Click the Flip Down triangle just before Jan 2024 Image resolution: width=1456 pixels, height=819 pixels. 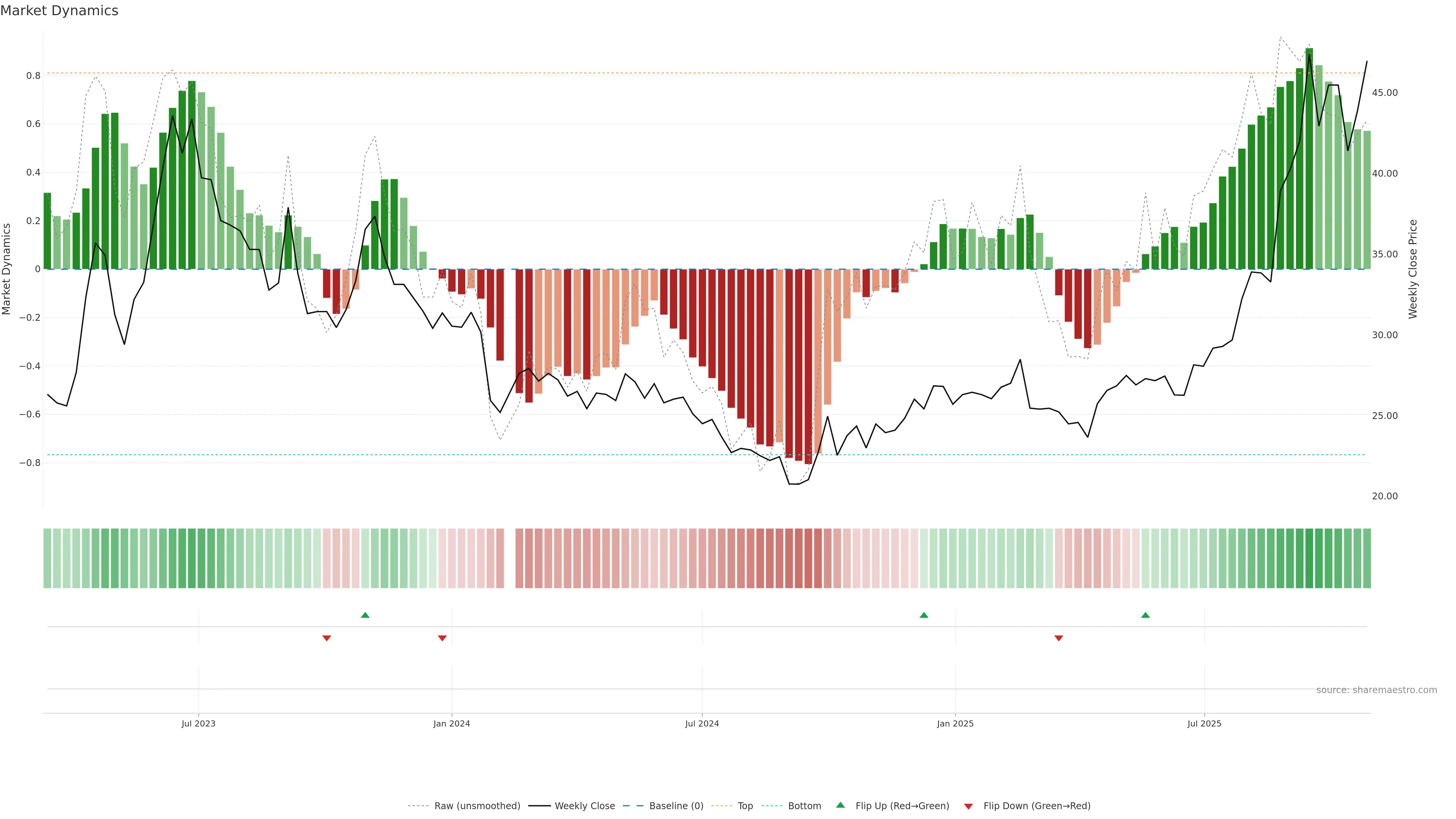point(442,638)
